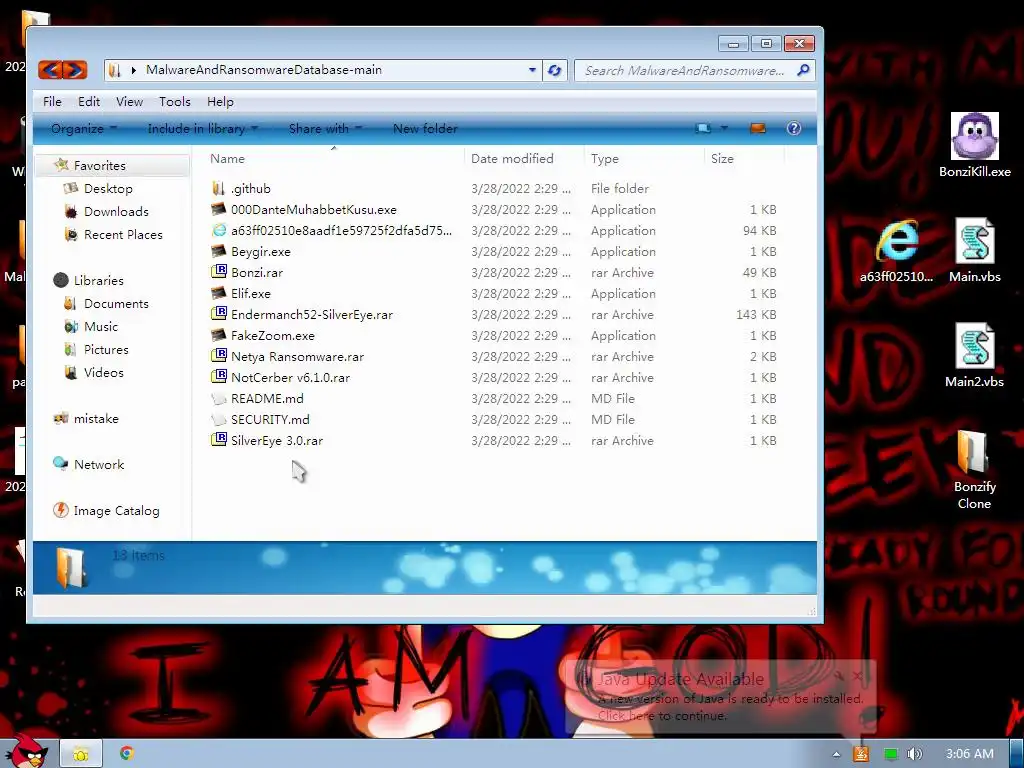Select Netya Ransomware.rar file name
Screen dimensions: 1024x768
[x=297, y=357]
